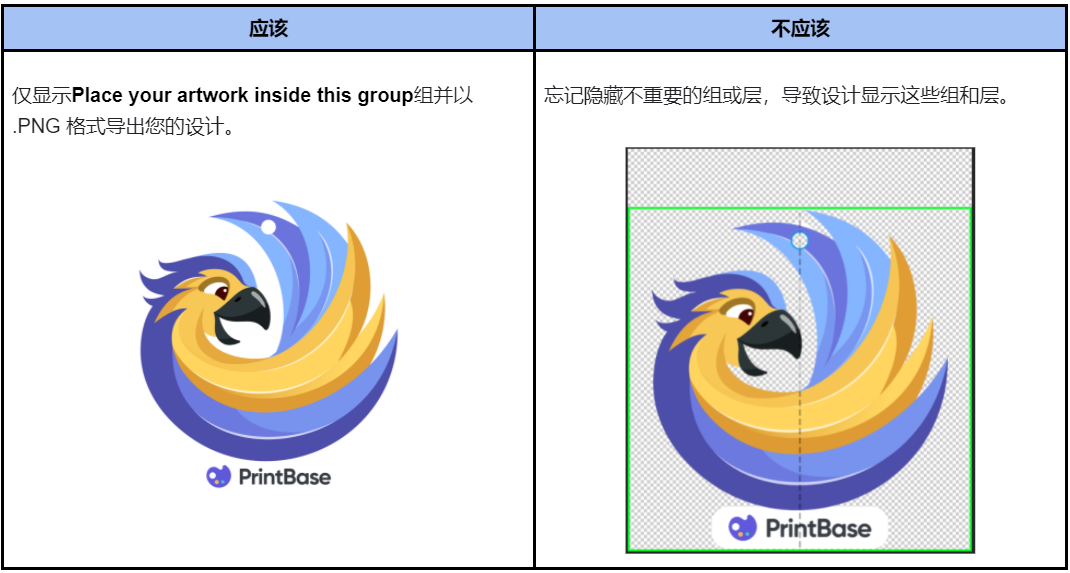The image size is (1070, 573).
Task: Click the gray checkered area above green frame
Action: click(800, 177)
